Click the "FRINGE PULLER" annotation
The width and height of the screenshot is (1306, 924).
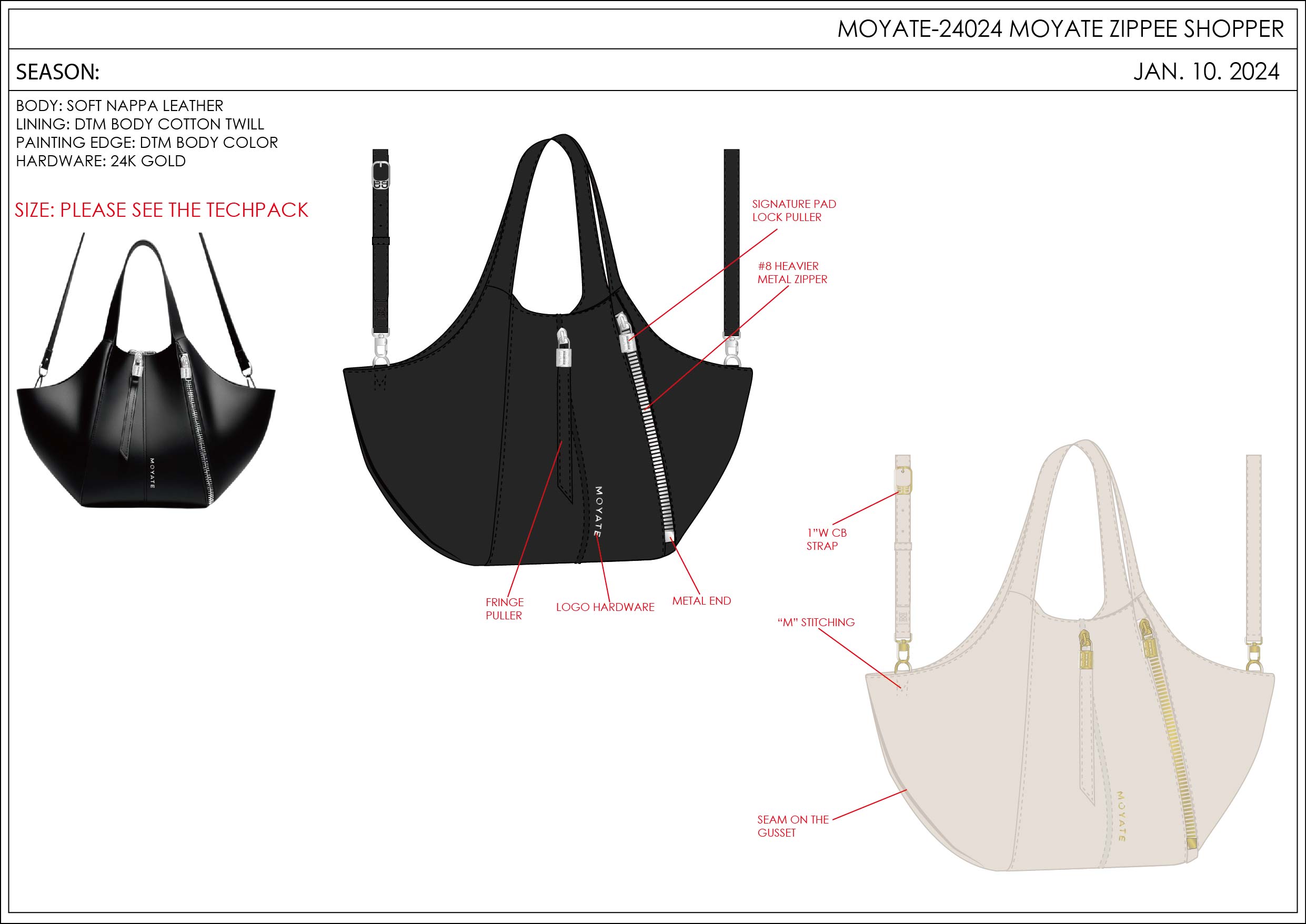pyautogui.click(x=505, y=608)
